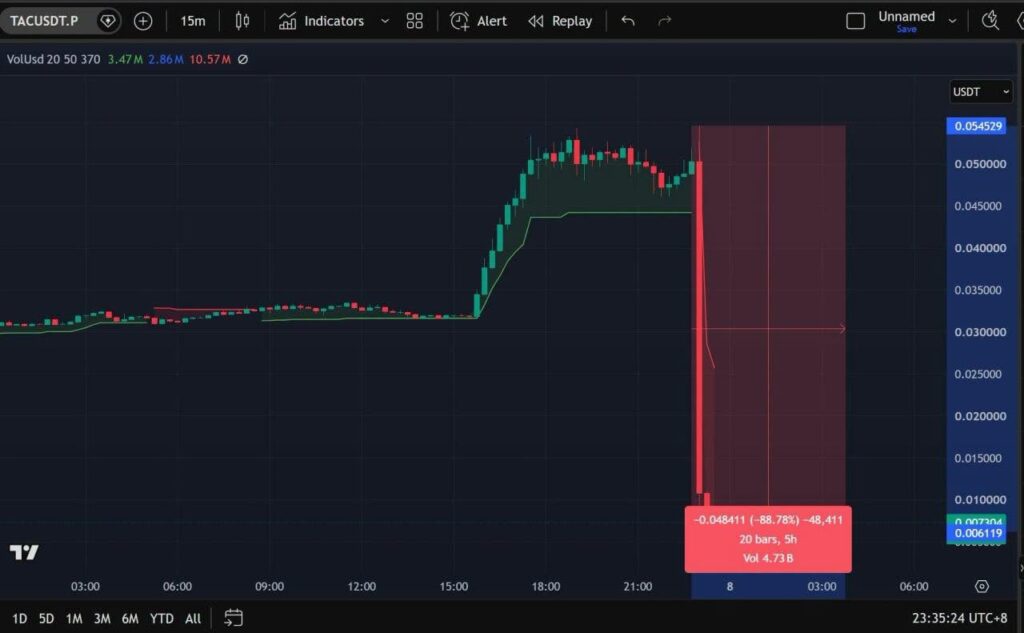Screen dimensions: 1024x633
Task: Toggle the diamond icon next to TACUSDT.P
Action: (107, 21)
